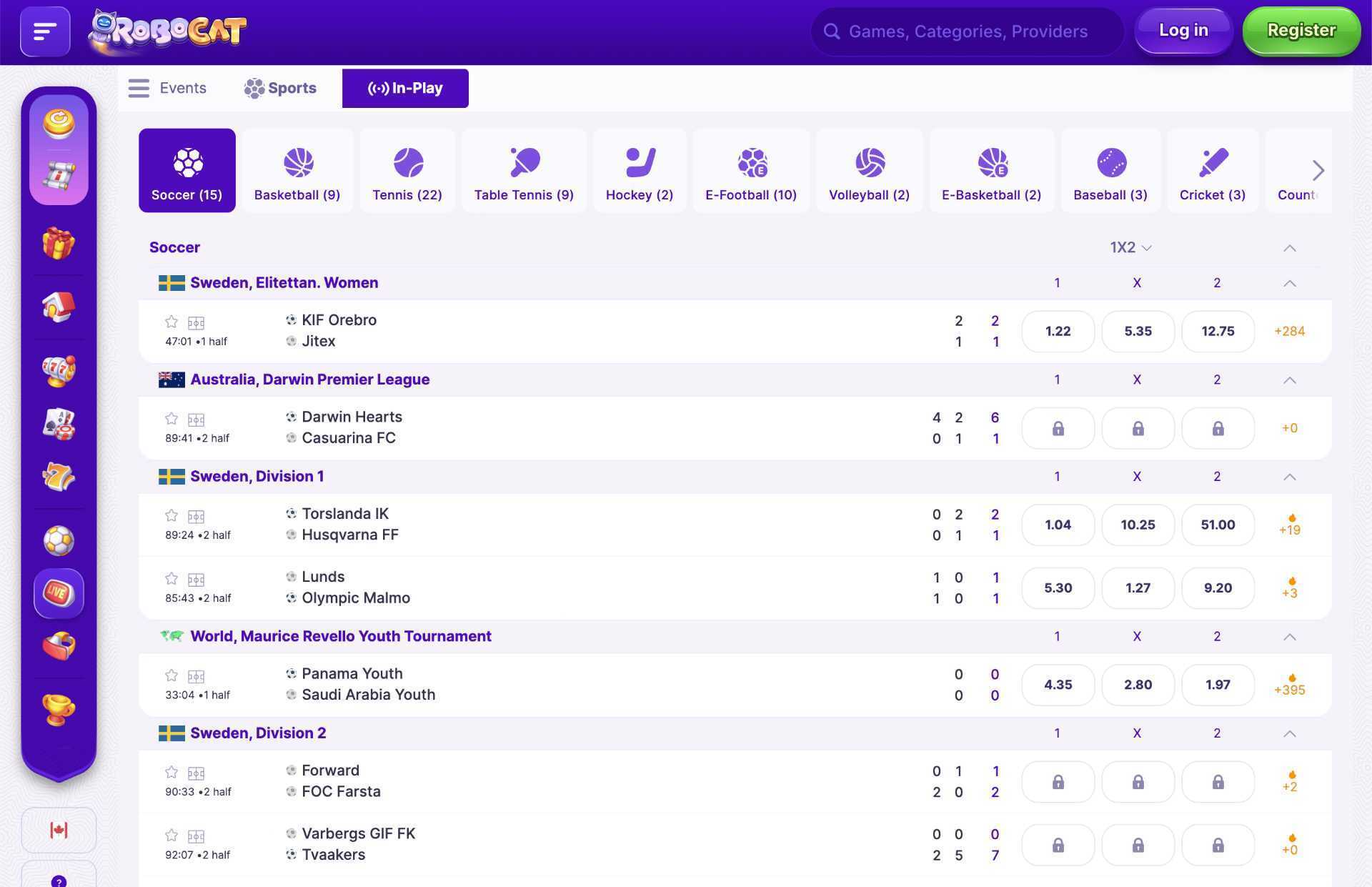
Task: Click the Log in button
Action: click(x=1183, y=31)
